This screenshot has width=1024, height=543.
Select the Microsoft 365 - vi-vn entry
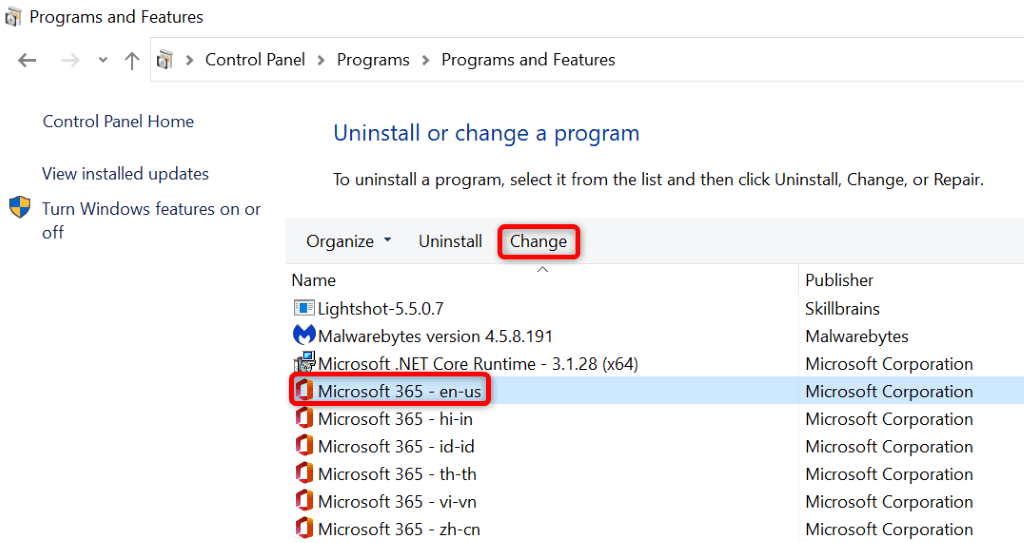click(398, 501)
